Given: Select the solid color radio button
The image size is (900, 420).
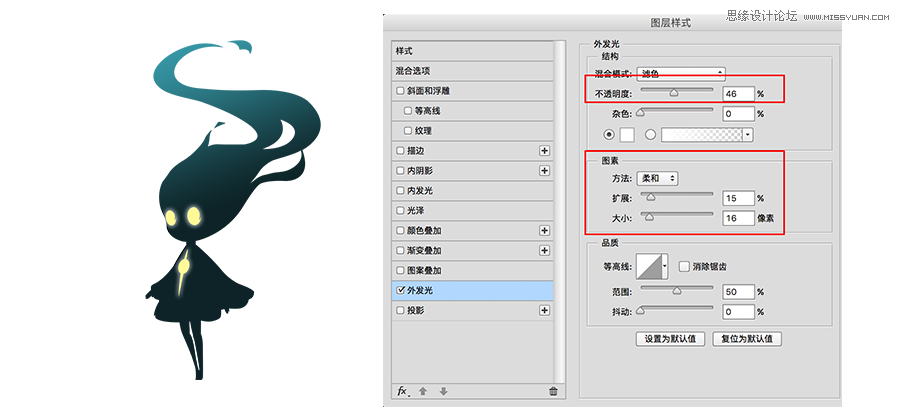Looking at the screenshot, I should tap(610, 135).
